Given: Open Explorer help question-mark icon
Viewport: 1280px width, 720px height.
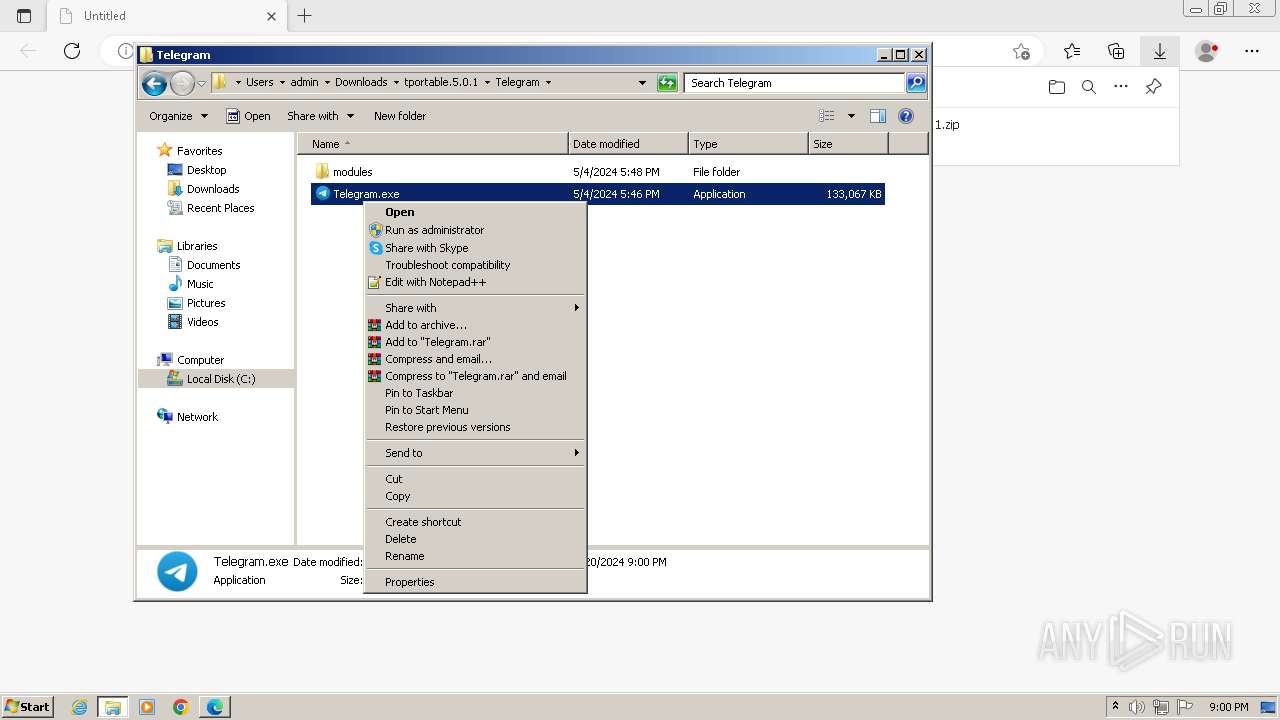Looking at the screenshot, I should coord(906,116).
